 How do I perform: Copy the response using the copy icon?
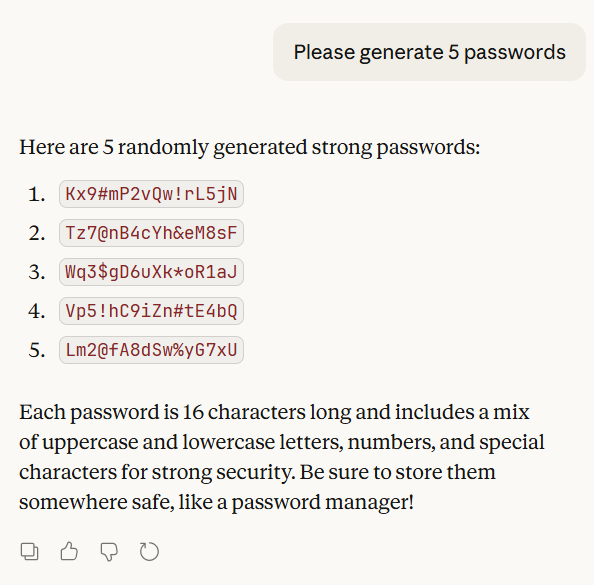[30, 551]
